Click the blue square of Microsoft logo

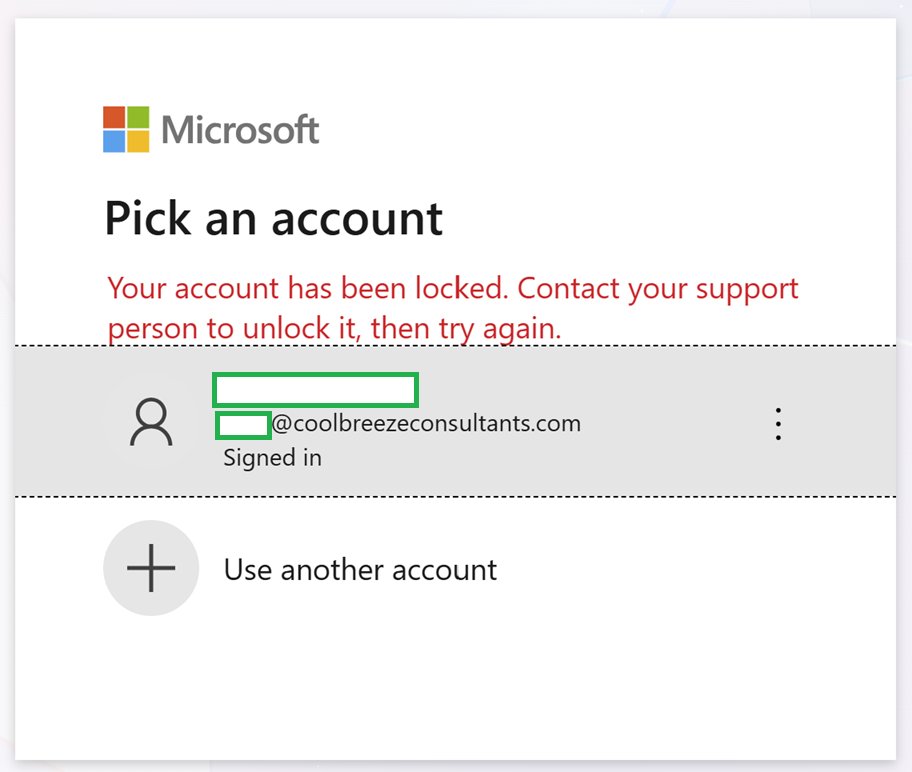(114, 141)
